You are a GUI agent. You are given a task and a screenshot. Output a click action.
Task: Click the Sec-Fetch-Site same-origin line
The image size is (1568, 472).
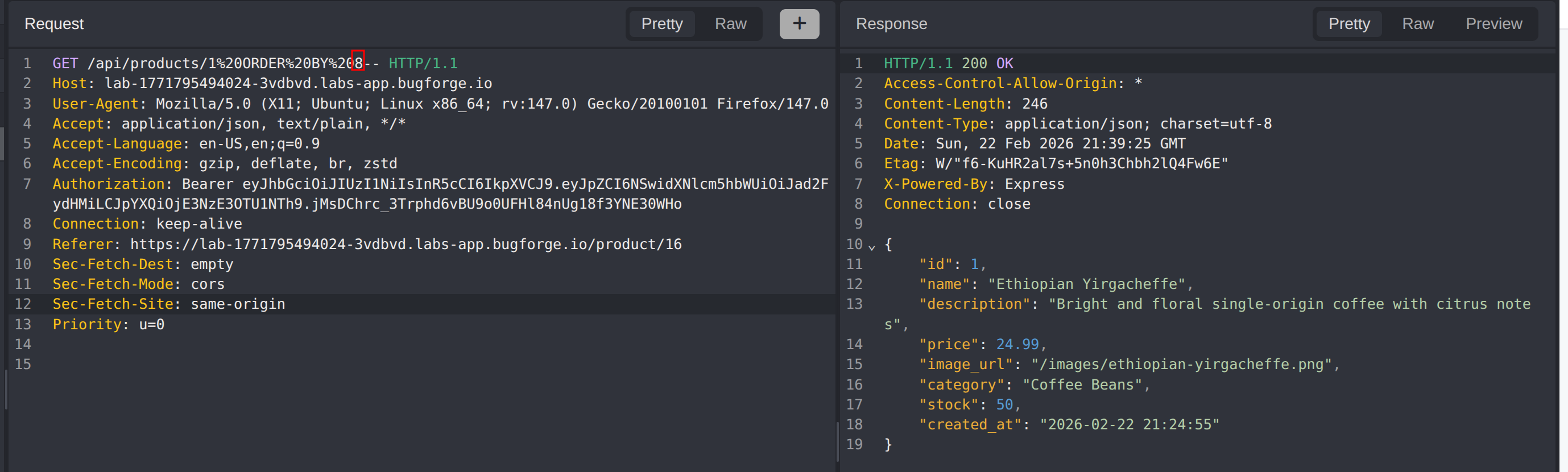click(237, 304)
